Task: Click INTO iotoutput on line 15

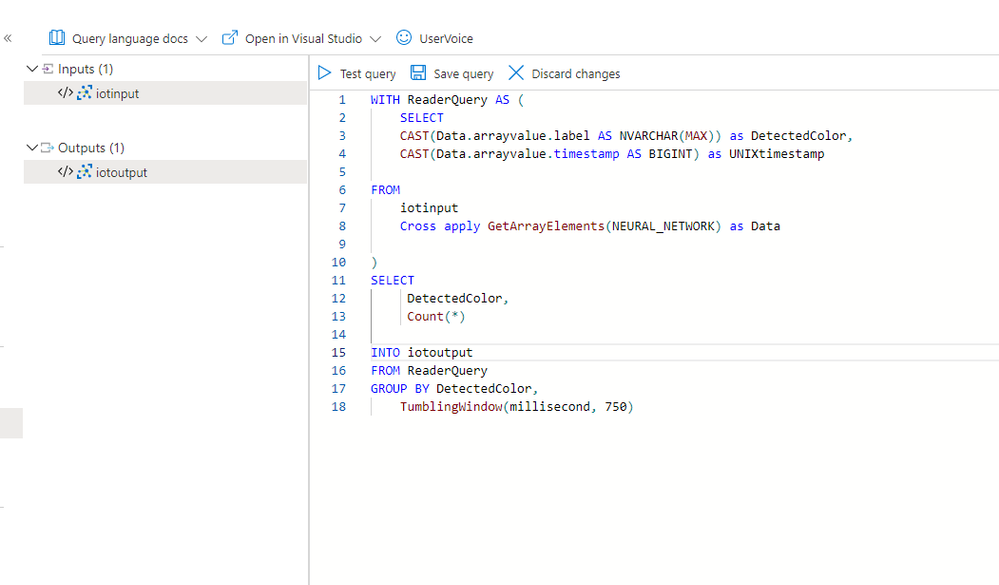Action: tap(422, 352)
